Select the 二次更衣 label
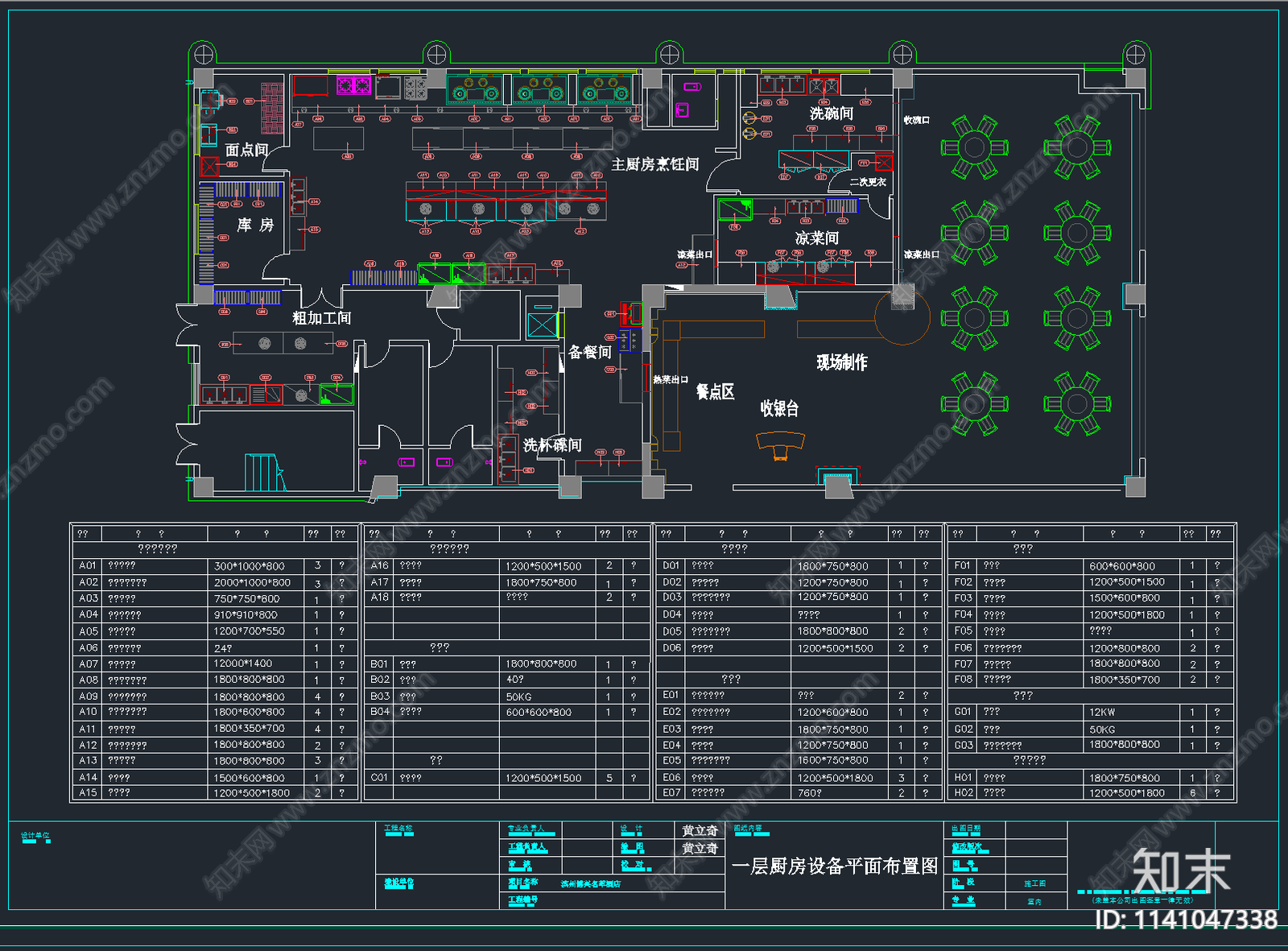 click(868, 182)
